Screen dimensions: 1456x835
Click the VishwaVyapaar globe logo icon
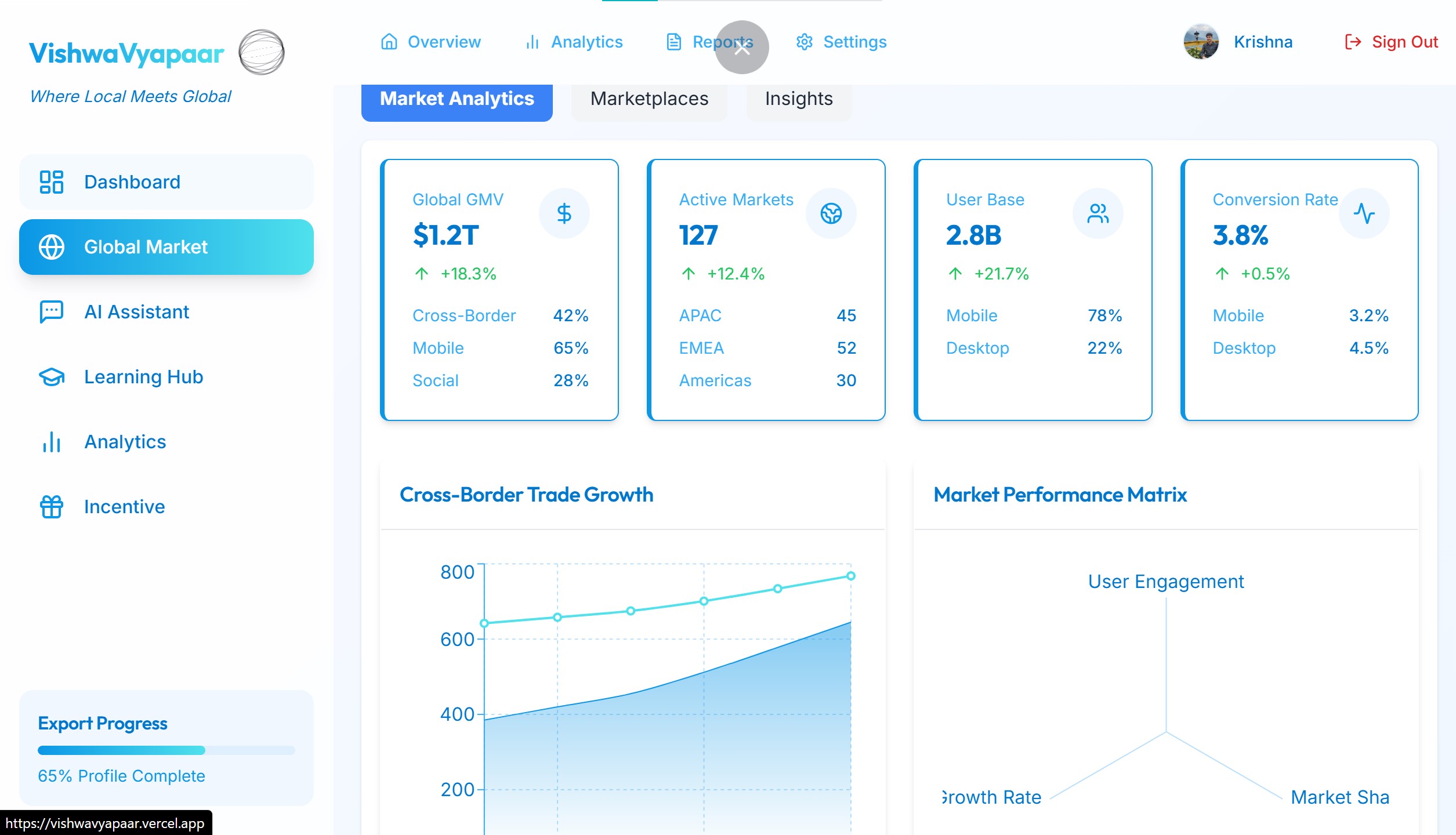tap(262, 52)
